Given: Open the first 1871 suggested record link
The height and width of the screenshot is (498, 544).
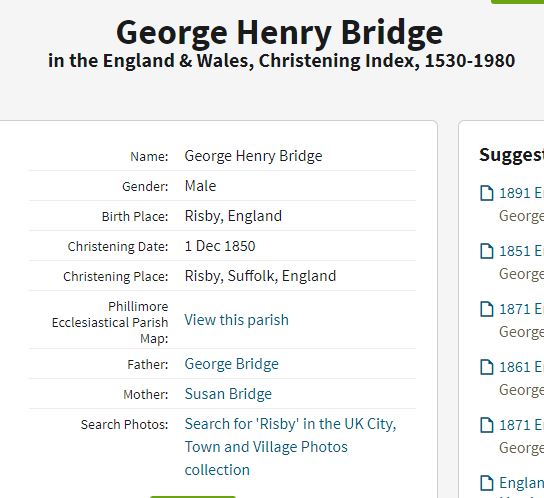Looking at the screenshot, I should (x=521, y=309).
